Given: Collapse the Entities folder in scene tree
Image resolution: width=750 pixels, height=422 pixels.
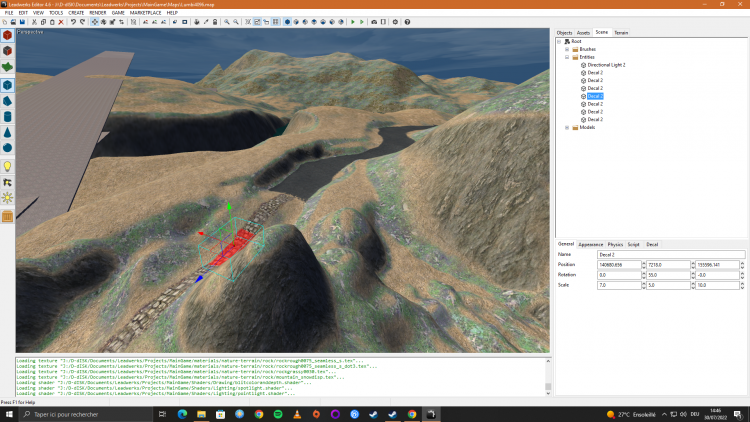Looking at the screenshot, I should 567,57.
